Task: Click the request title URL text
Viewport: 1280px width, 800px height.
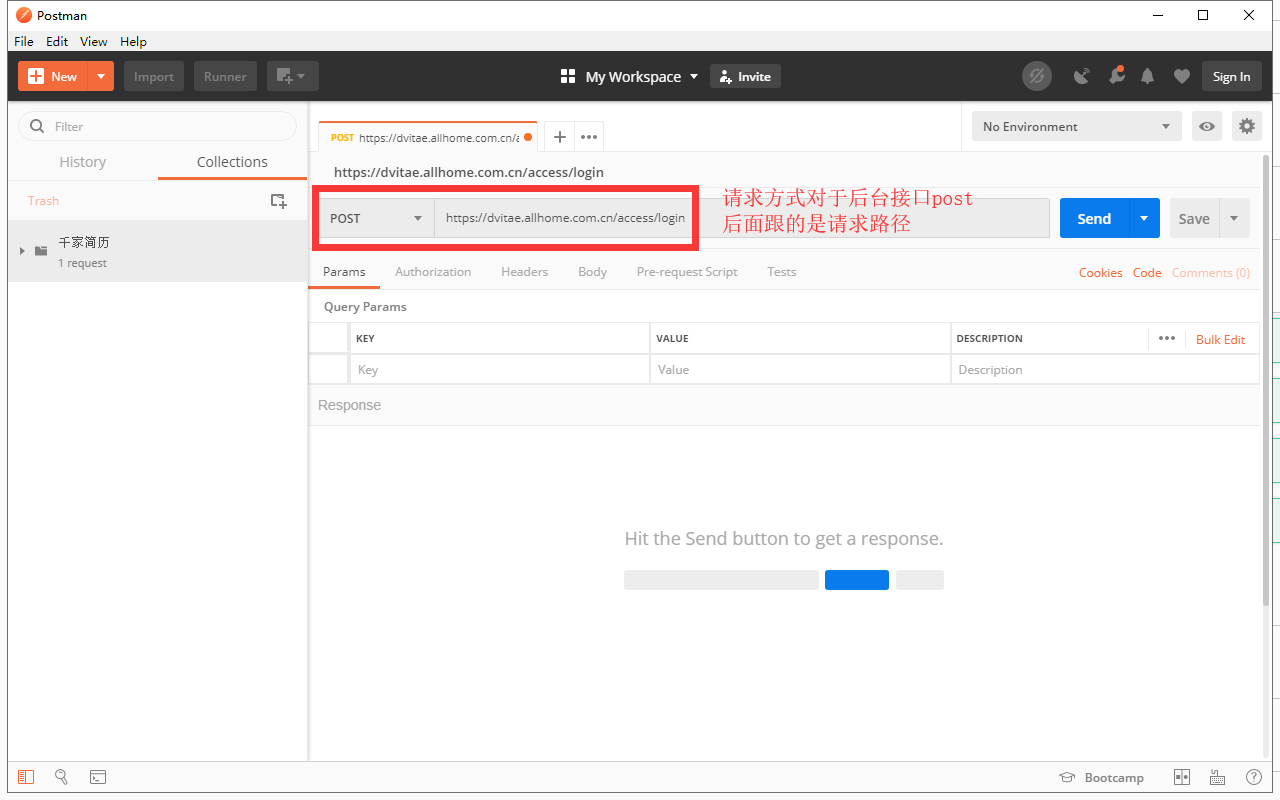Action: pos(469,172)
